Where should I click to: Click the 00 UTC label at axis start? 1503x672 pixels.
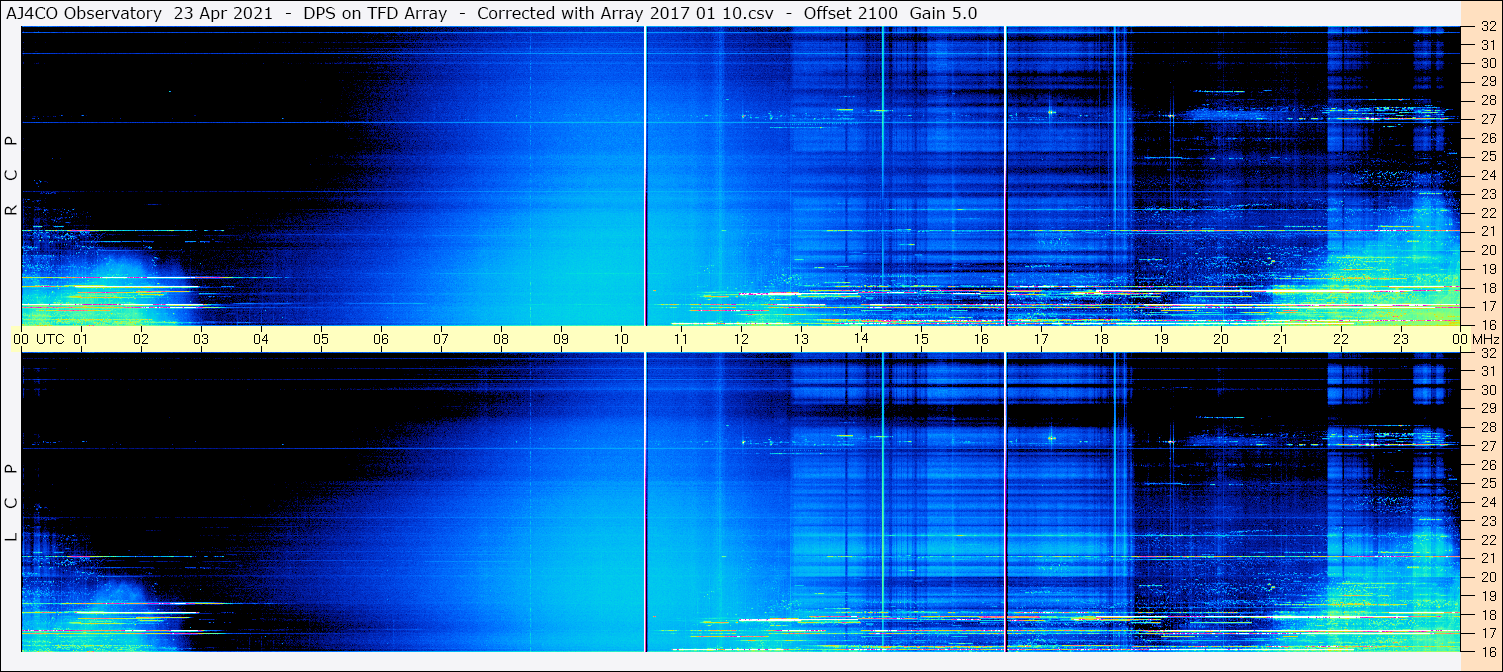41,339
